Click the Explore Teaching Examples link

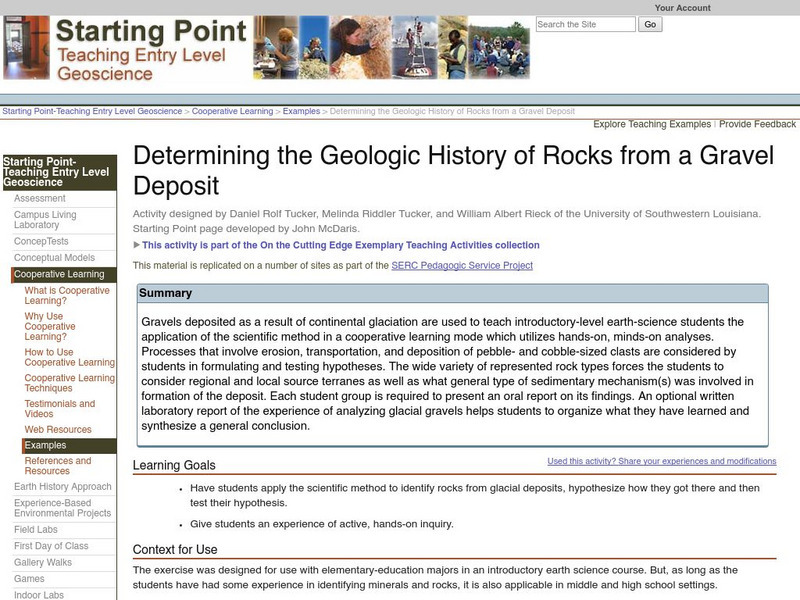651,124
